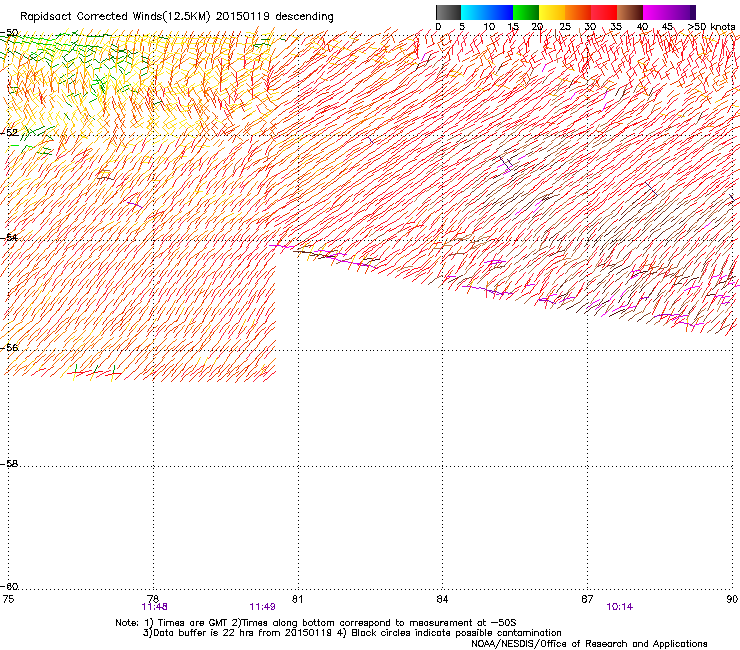Screen dimensions: 740x650
Task: Click the red 30-35 knots color swatch
Action: 604,12
